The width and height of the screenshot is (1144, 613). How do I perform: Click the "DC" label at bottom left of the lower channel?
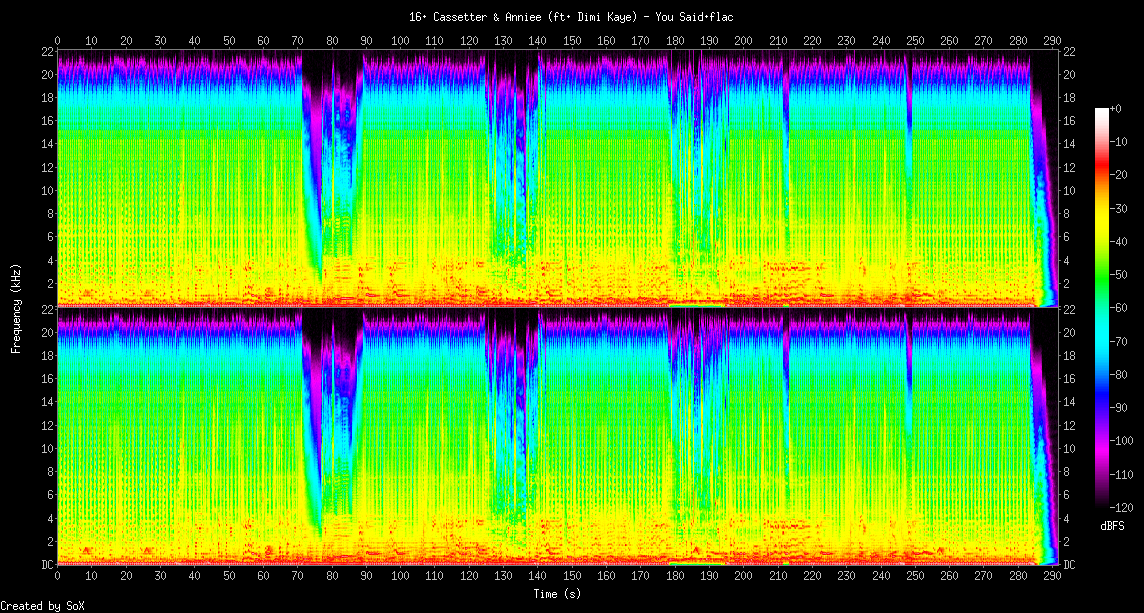47,565
